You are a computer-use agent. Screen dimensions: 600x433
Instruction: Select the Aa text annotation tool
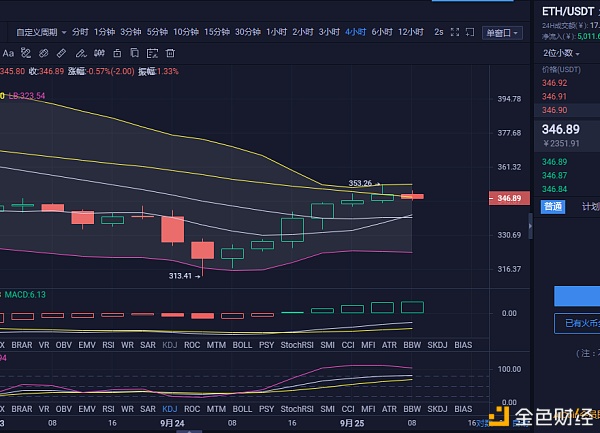(x=8, y=53)
